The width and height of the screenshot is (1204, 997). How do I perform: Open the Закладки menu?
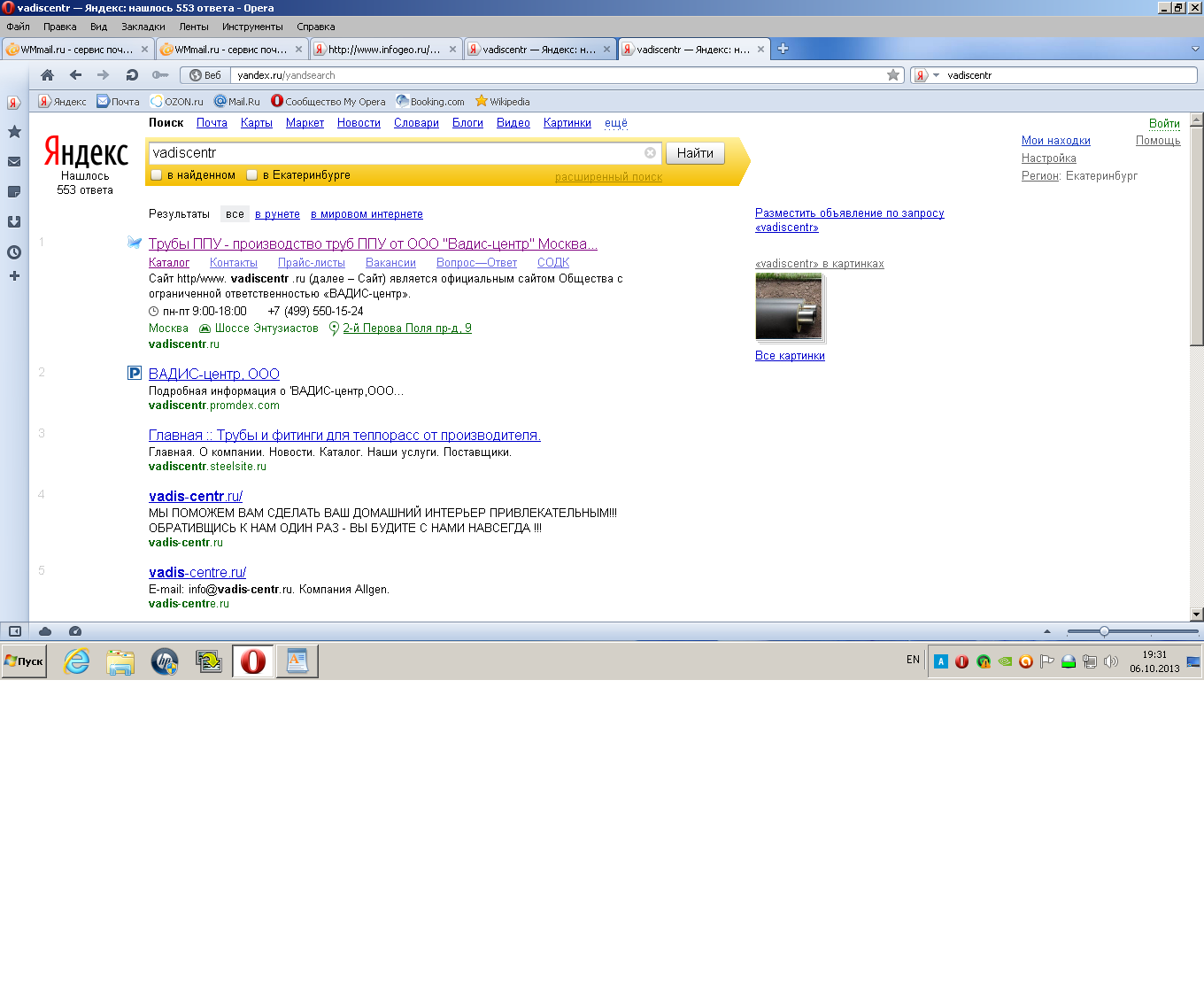point(143,27)
